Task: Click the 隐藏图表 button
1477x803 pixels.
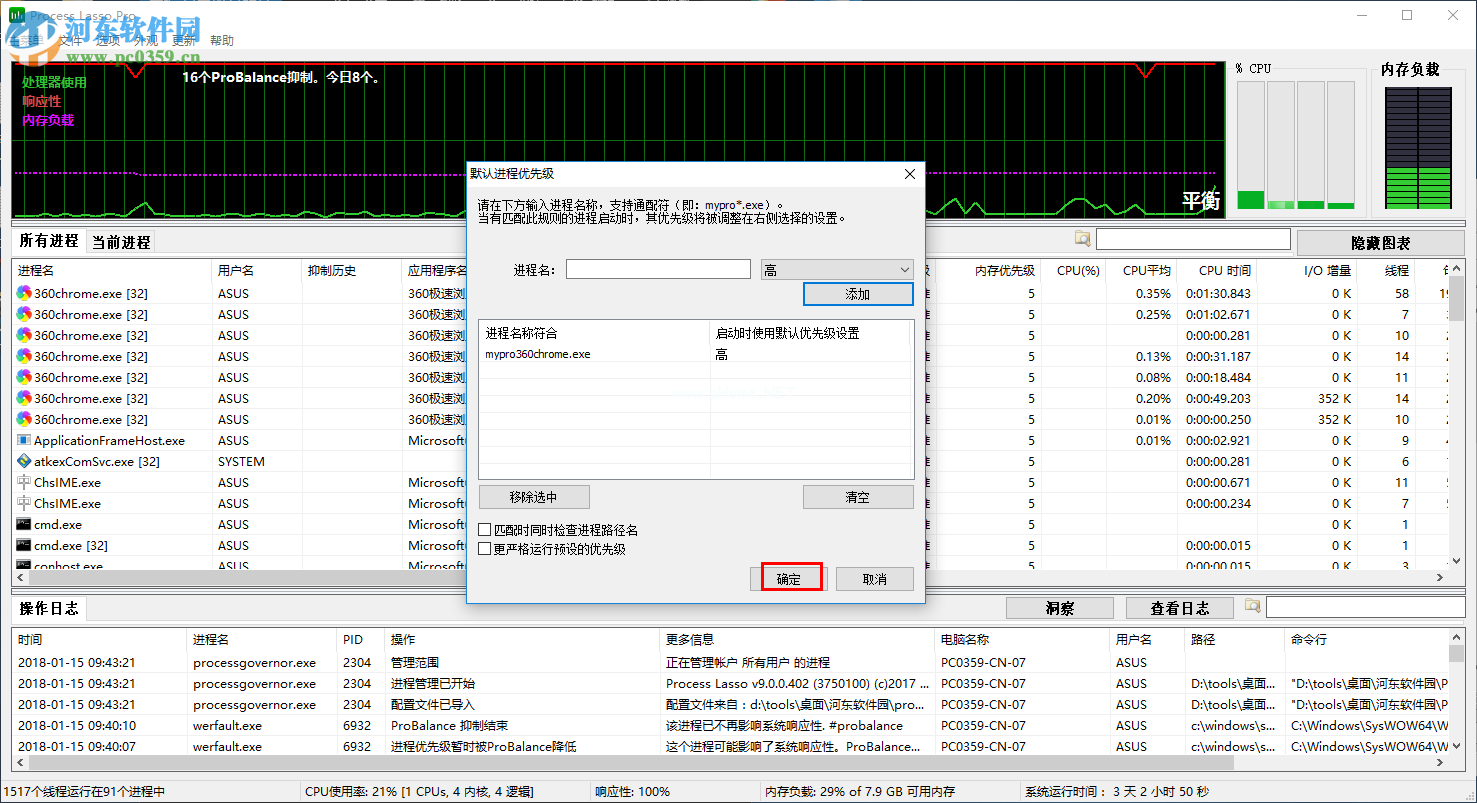Action: (1380, 242)
